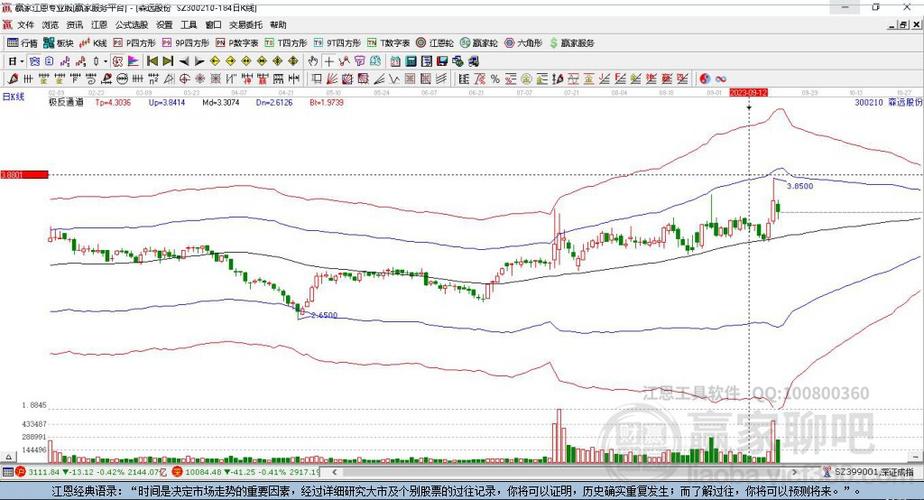Screen dimensions: 924x500
Task: Click the zigzag line tool icon
Action: click(x=394, y=79)
